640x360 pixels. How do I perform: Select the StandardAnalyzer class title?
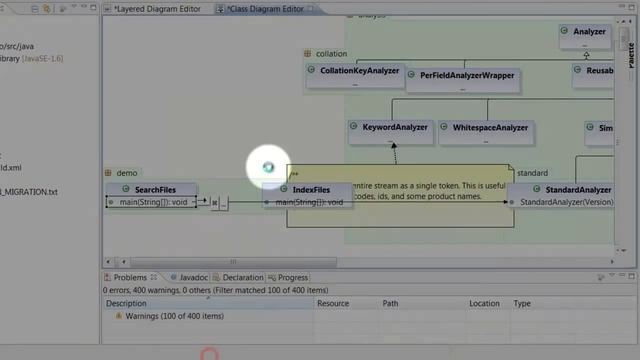pyautogui.click(x=578, y=190)
